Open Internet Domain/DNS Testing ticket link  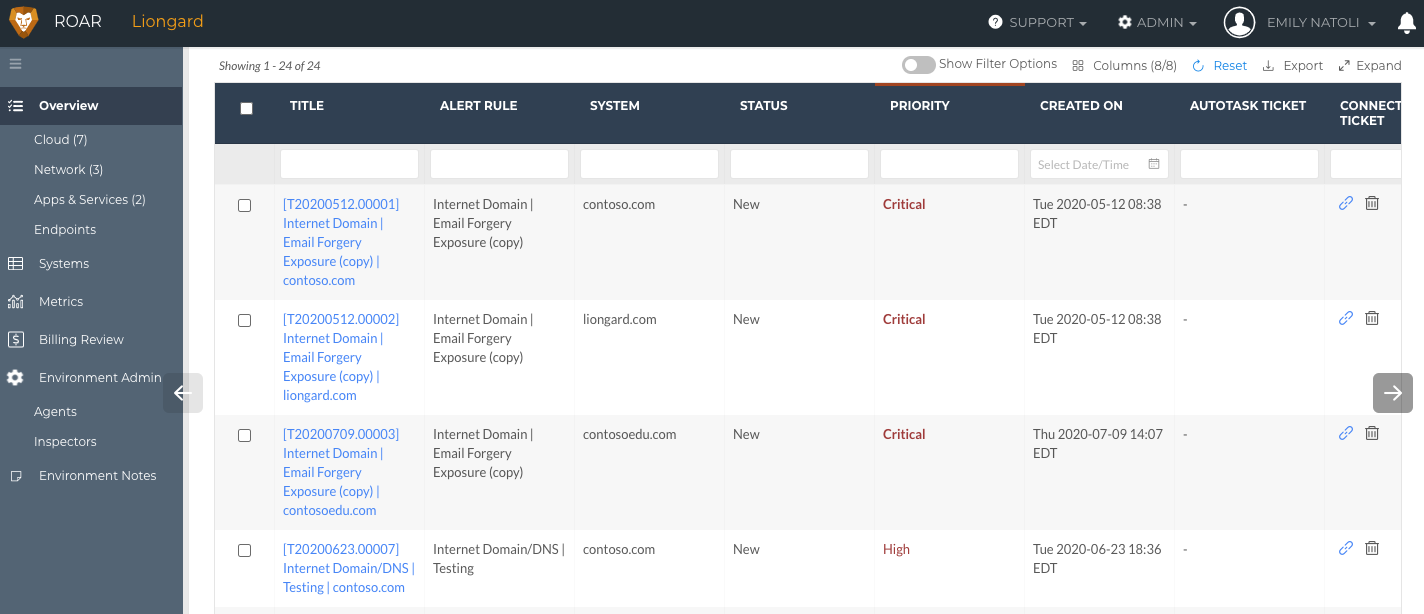(x=348, y=568)
